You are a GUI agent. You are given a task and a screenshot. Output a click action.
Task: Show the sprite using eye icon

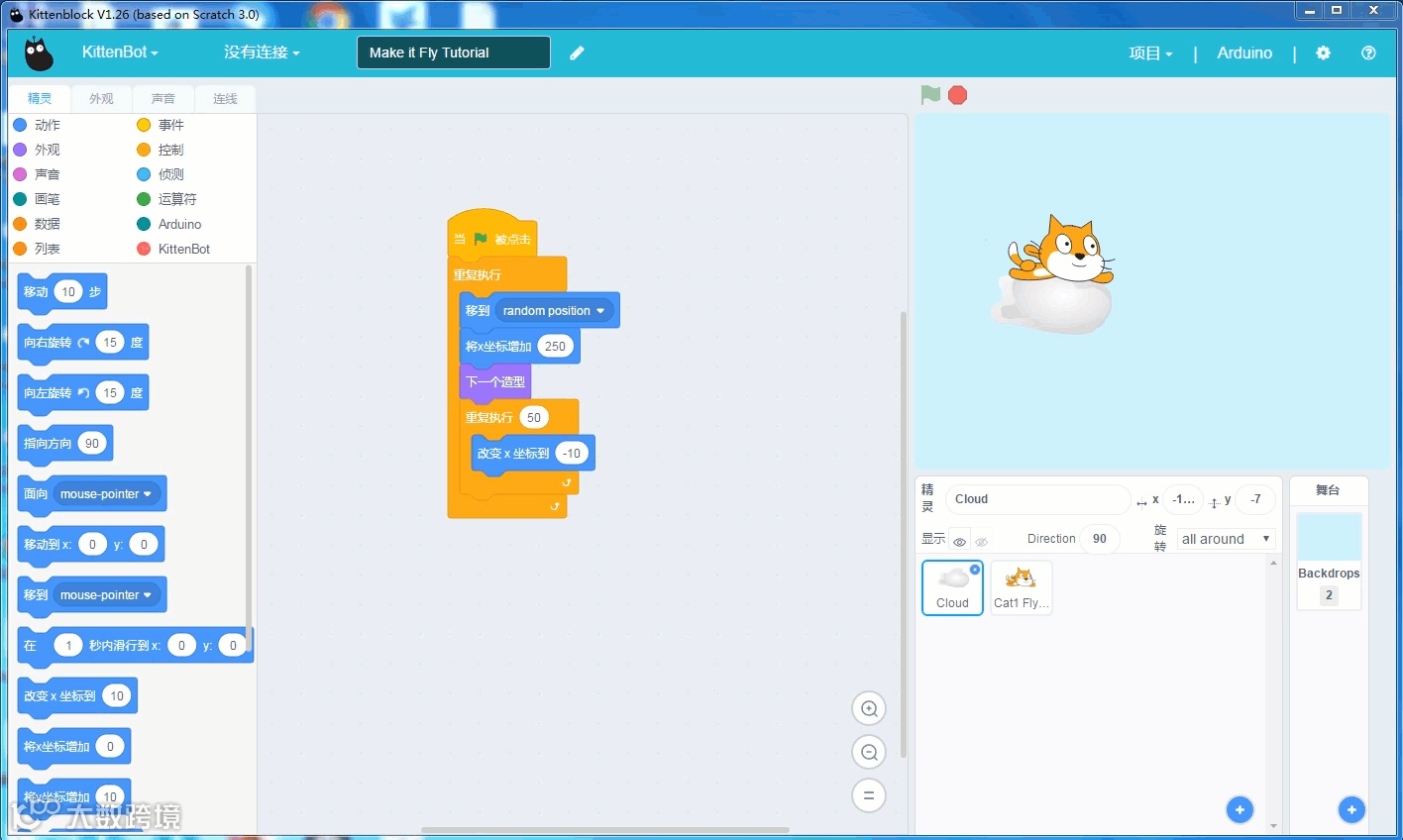959,541
